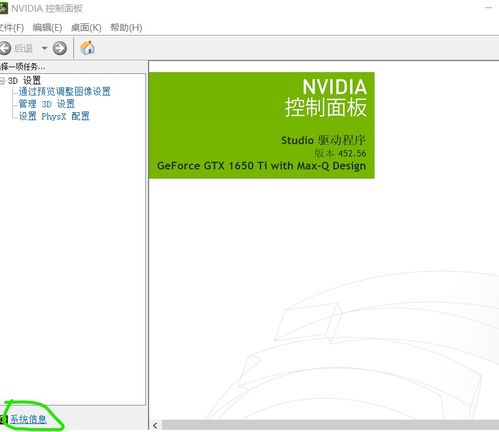Click the horizontal scrollbar left arrow
The image size is (499, 432).
point(155,425)
